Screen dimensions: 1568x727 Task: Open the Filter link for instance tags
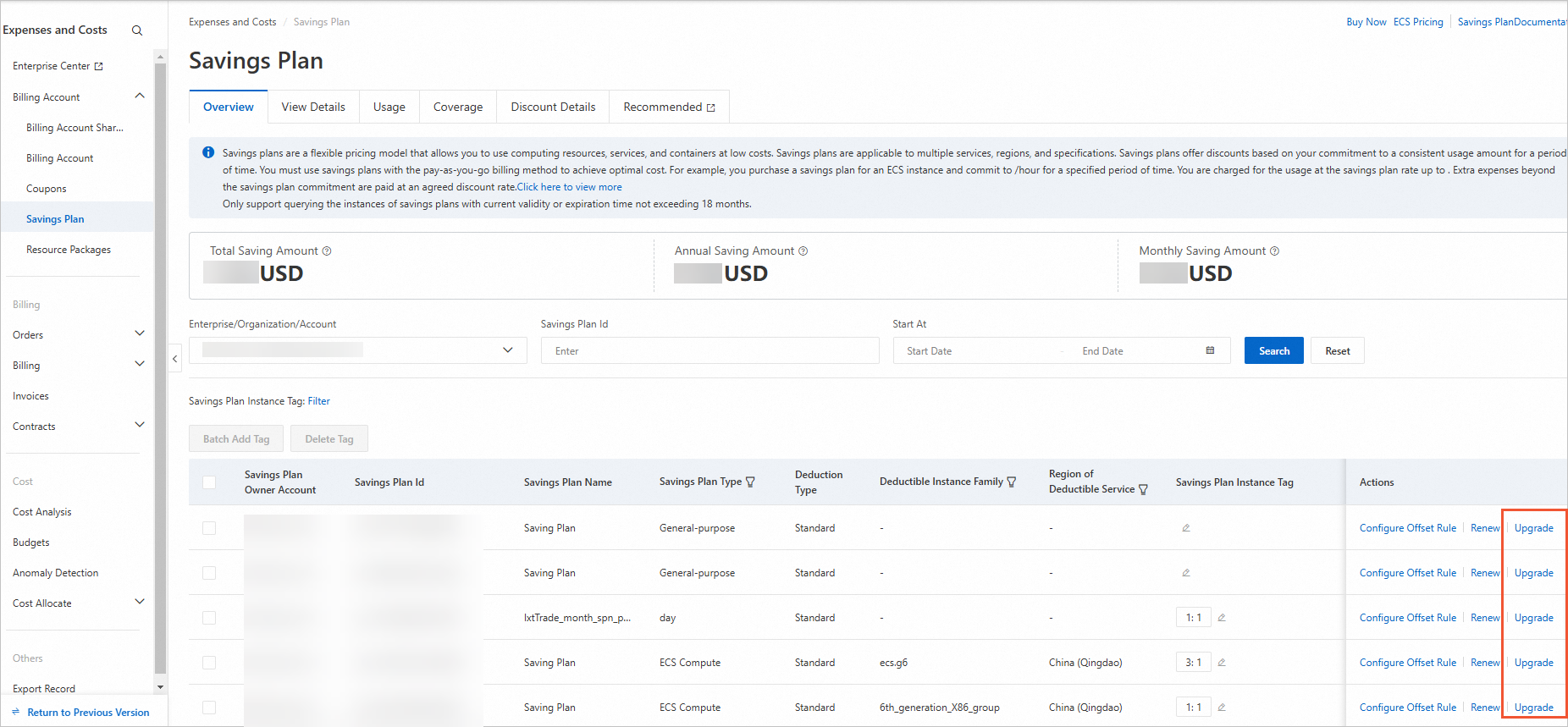[319, 401]
